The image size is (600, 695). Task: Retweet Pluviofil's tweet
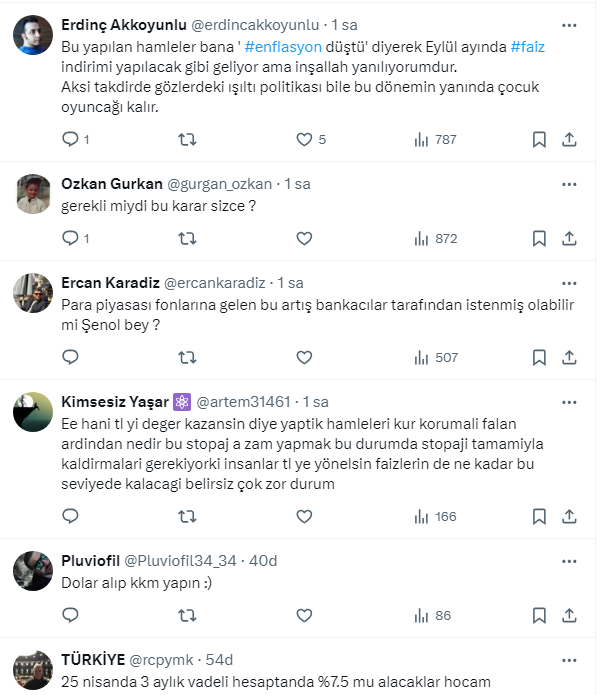(186, 615)
